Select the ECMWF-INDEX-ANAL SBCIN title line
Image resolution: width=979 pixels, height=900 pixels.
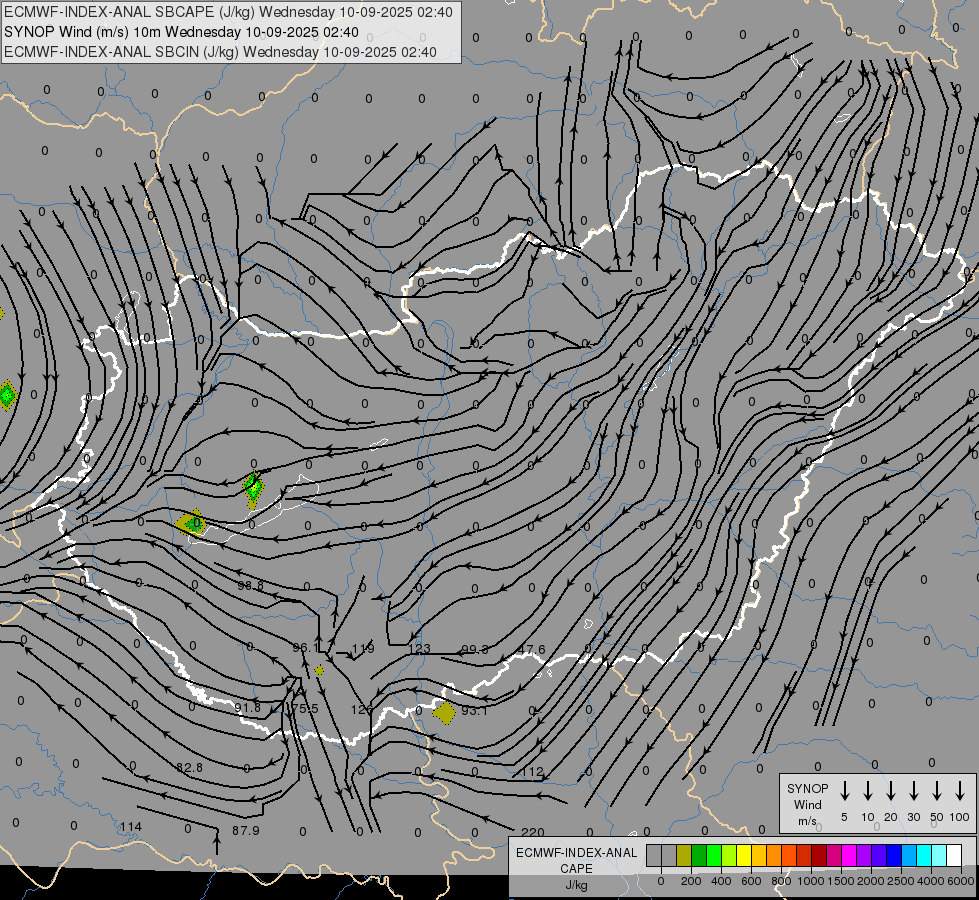pos(220,52)
